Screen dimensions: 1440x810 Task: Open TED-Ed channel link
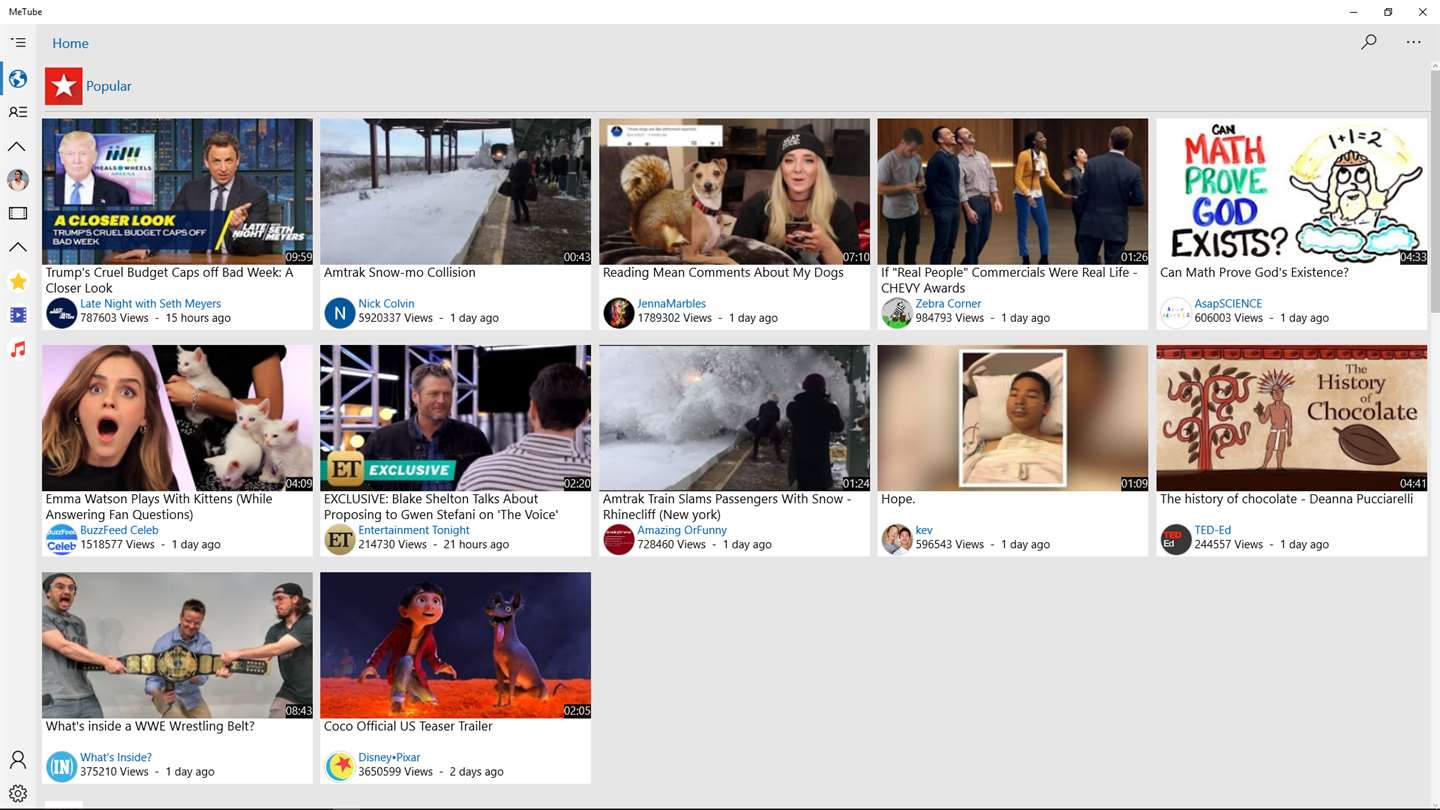pos(1212,530)
